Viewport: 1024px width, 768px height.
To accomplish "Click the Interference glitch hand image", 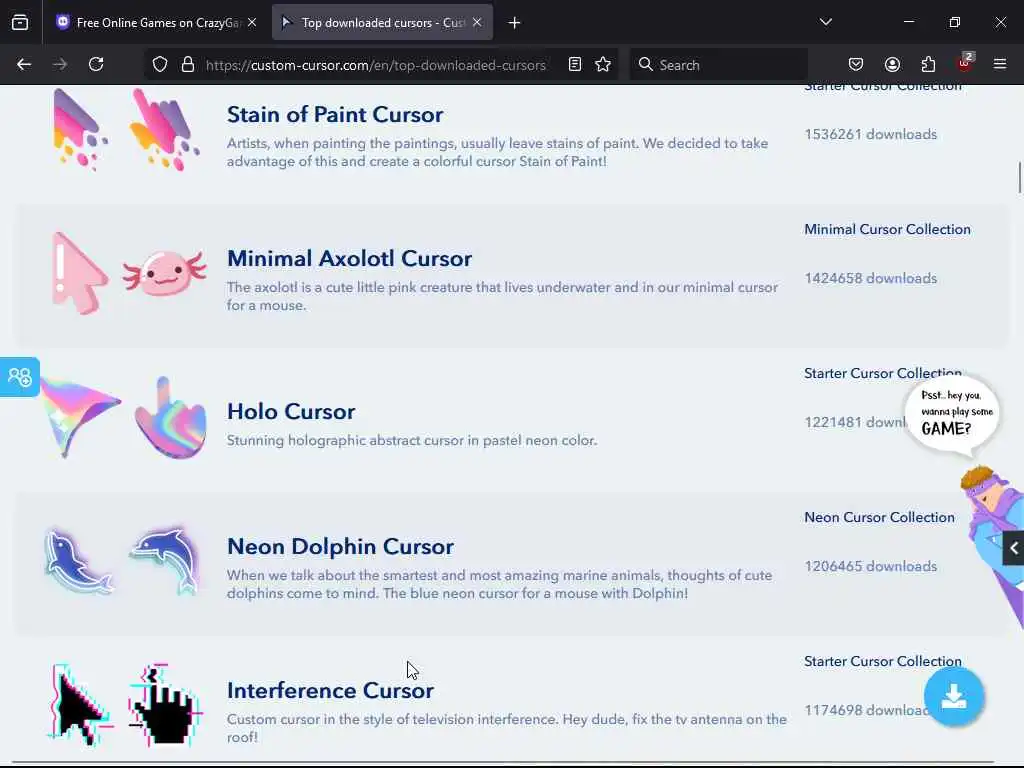I will pos(167,705).
